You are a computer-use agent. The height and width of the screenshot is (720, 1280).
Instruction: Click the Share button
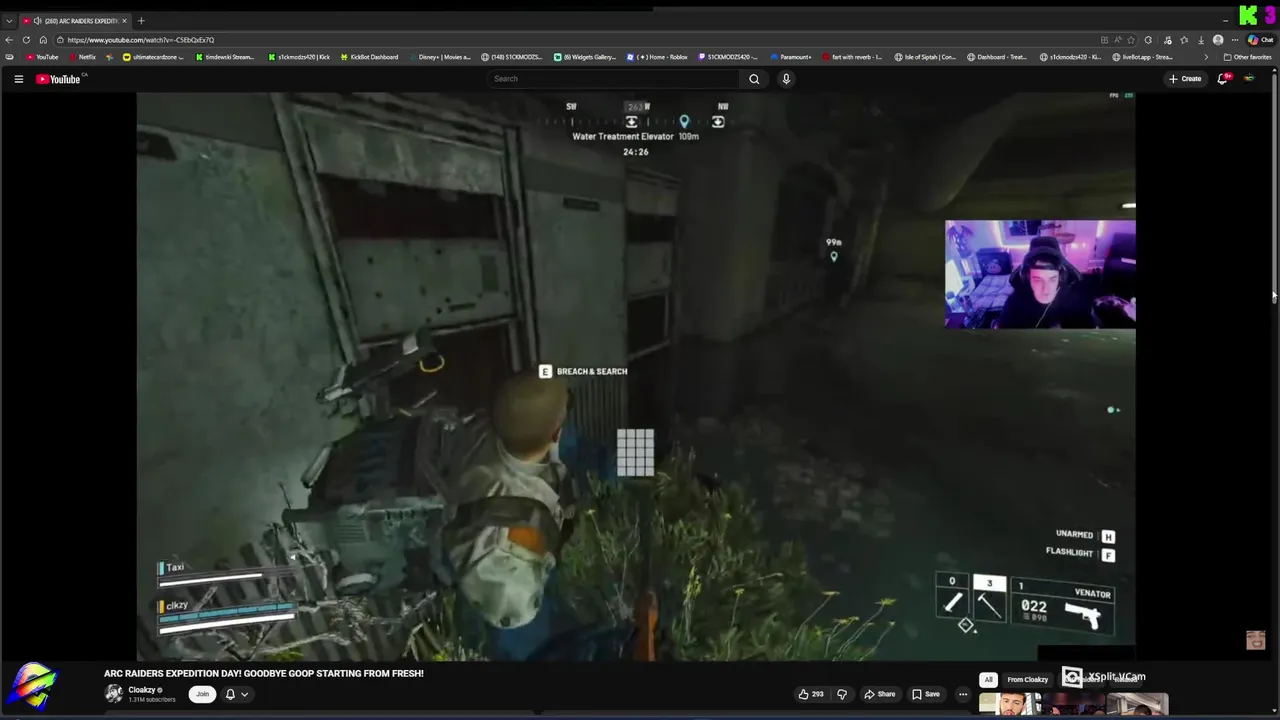click(x=880, y=694)
